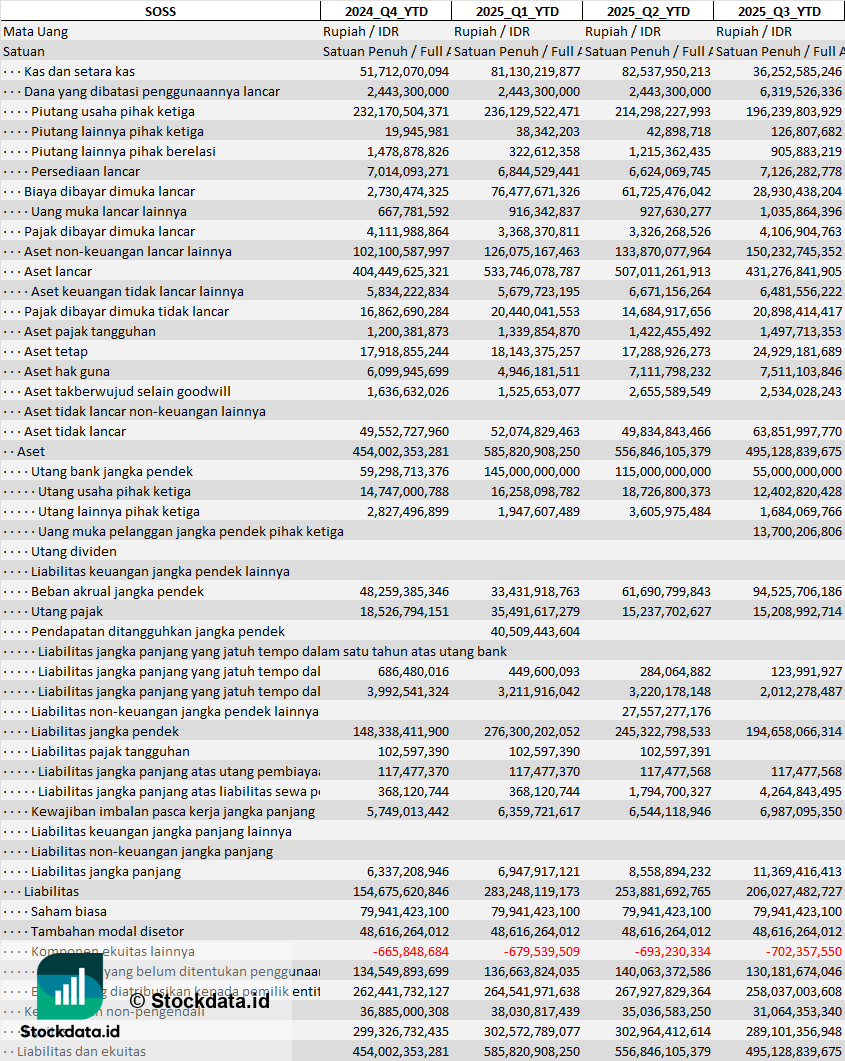Select Piutang lainnya pihak berelasi label
This screenshot has width=845, height=1061.
coord(123,152)
